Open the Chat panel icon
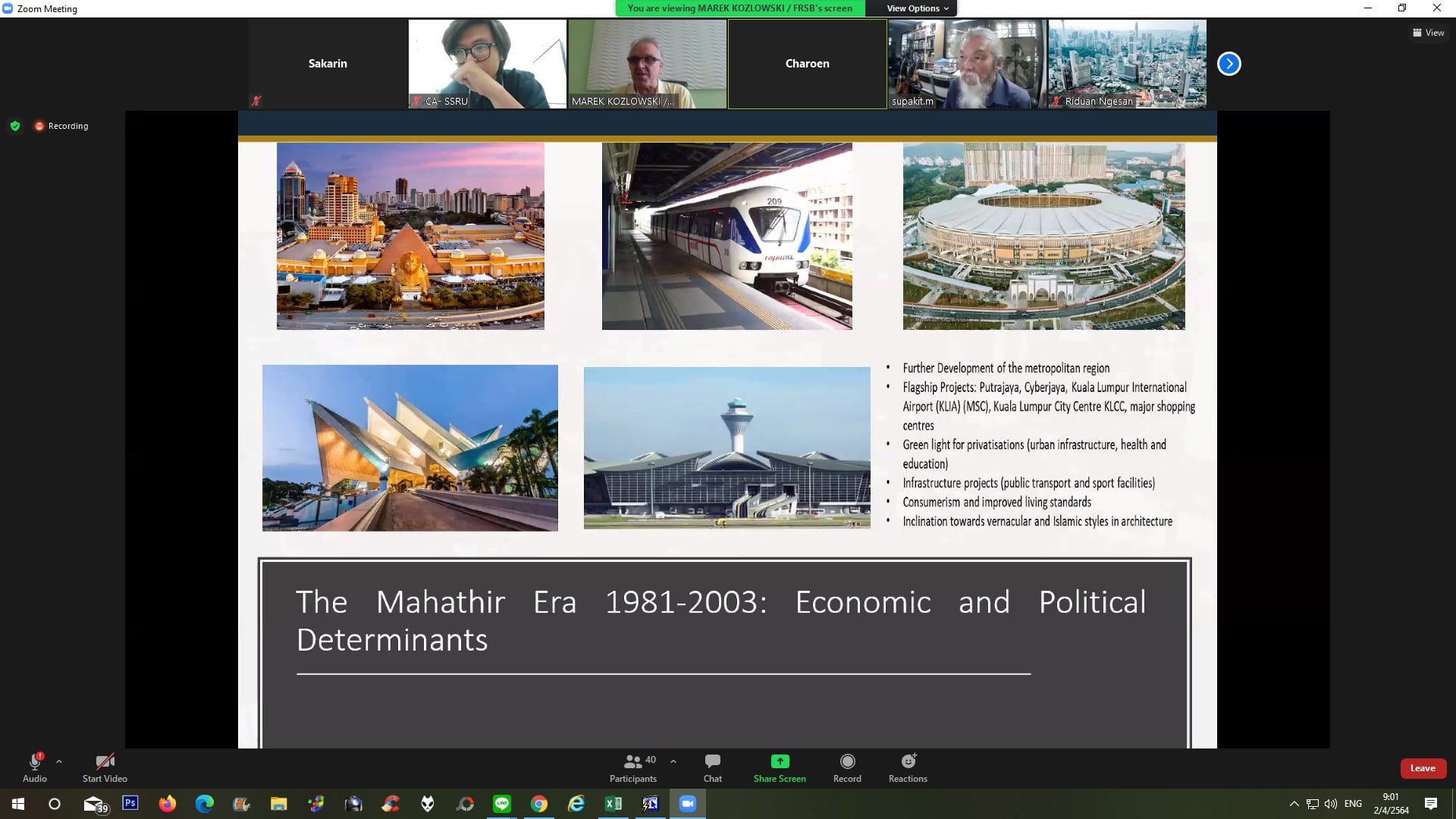1456x819 pixels. pos(712,761)
